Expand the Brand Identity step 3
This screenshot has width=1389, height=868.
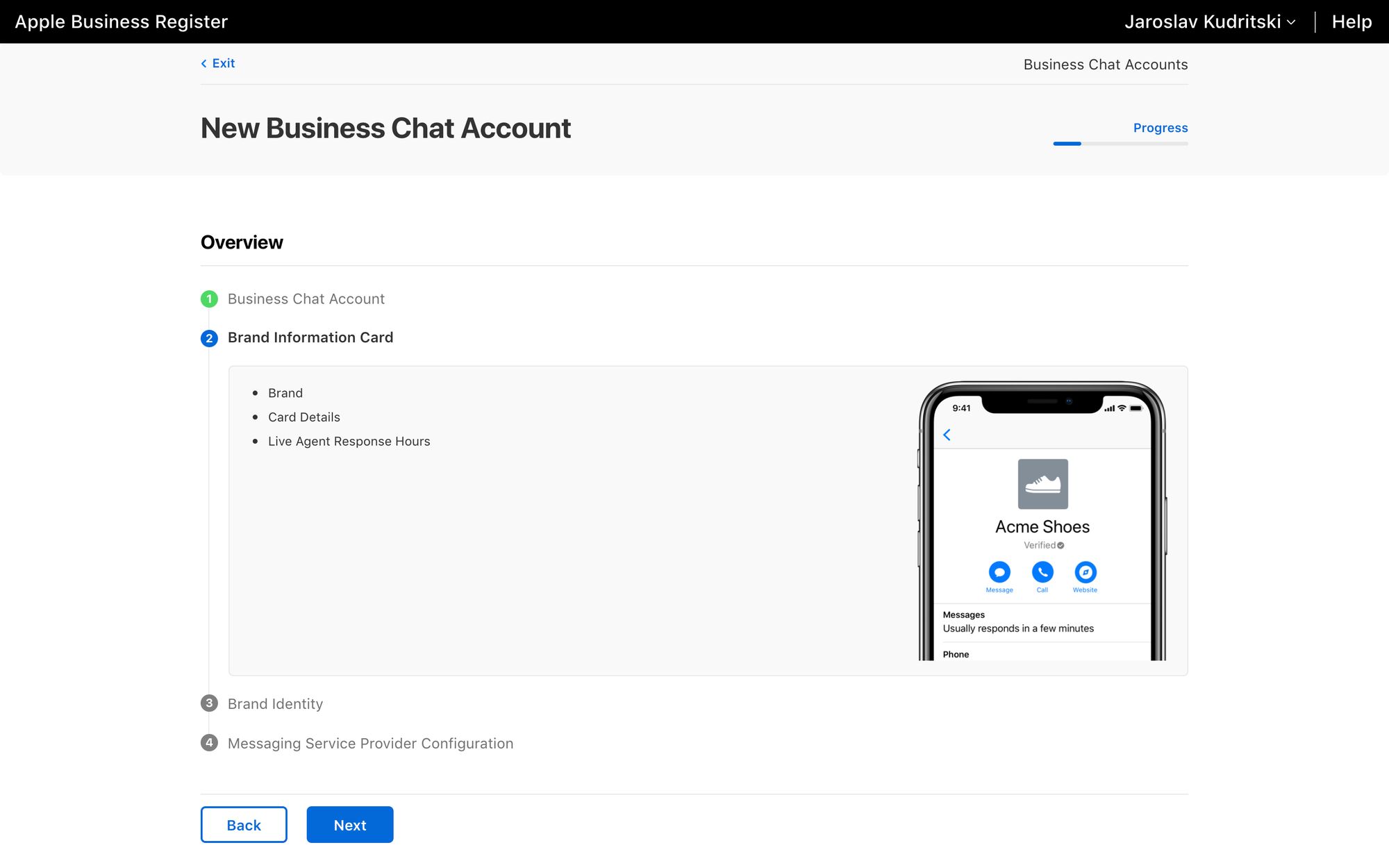pyautogui.click(x=275, y=703)
